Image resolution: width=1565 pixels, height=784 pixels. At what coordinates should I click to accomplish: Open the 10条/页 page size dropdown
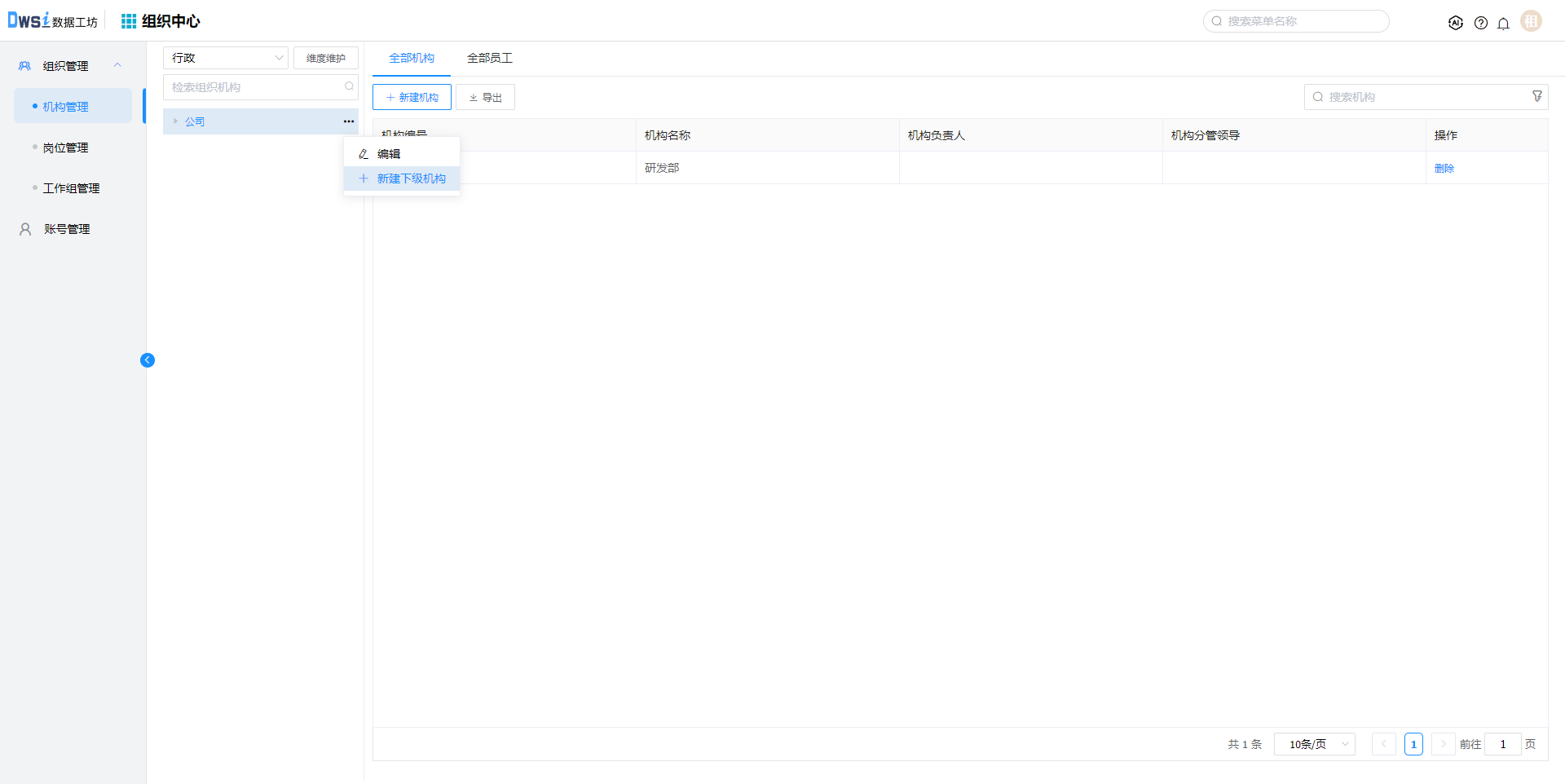pos(1314,744)
